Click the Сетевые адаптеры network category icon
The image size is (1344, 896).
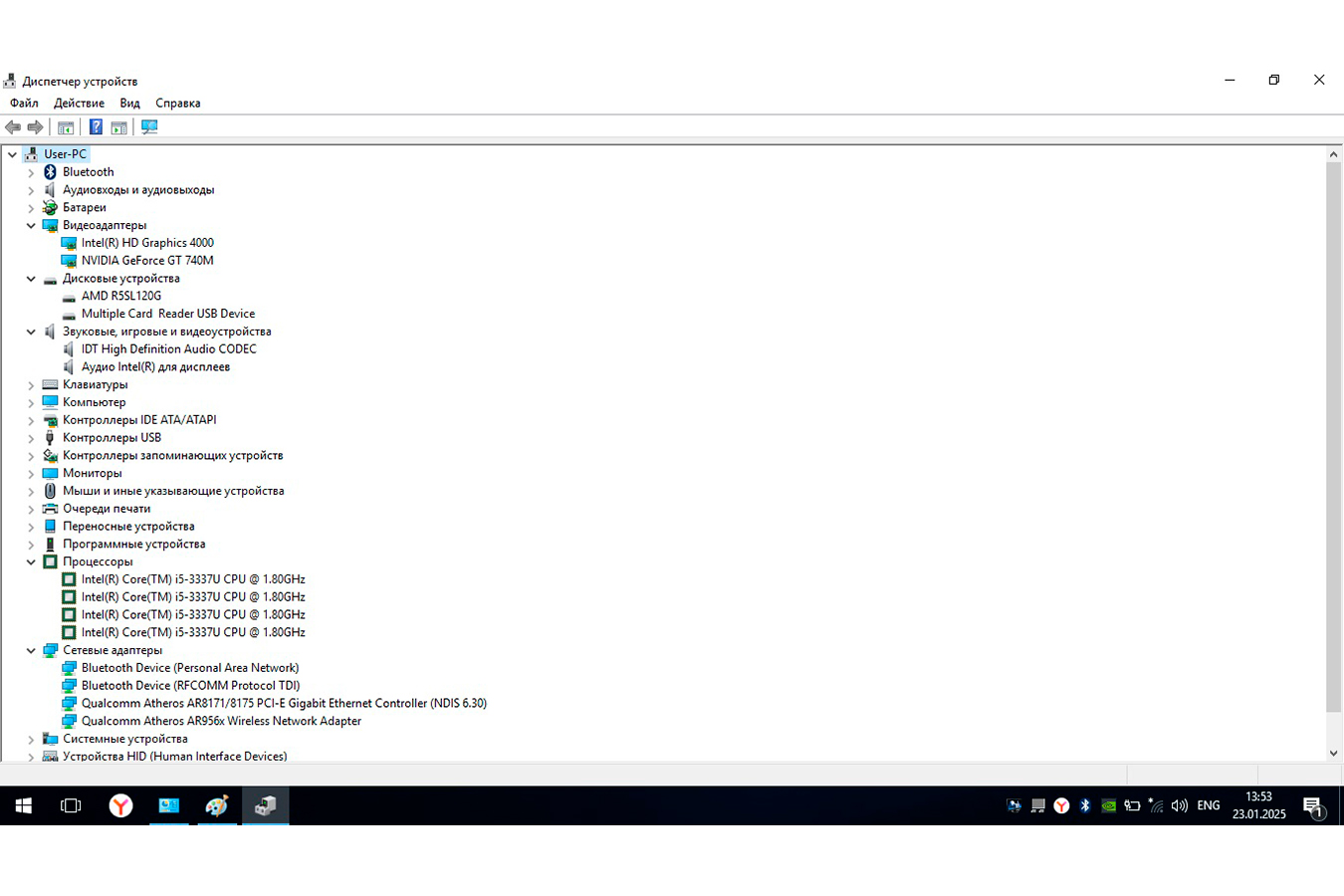point(50,651)
